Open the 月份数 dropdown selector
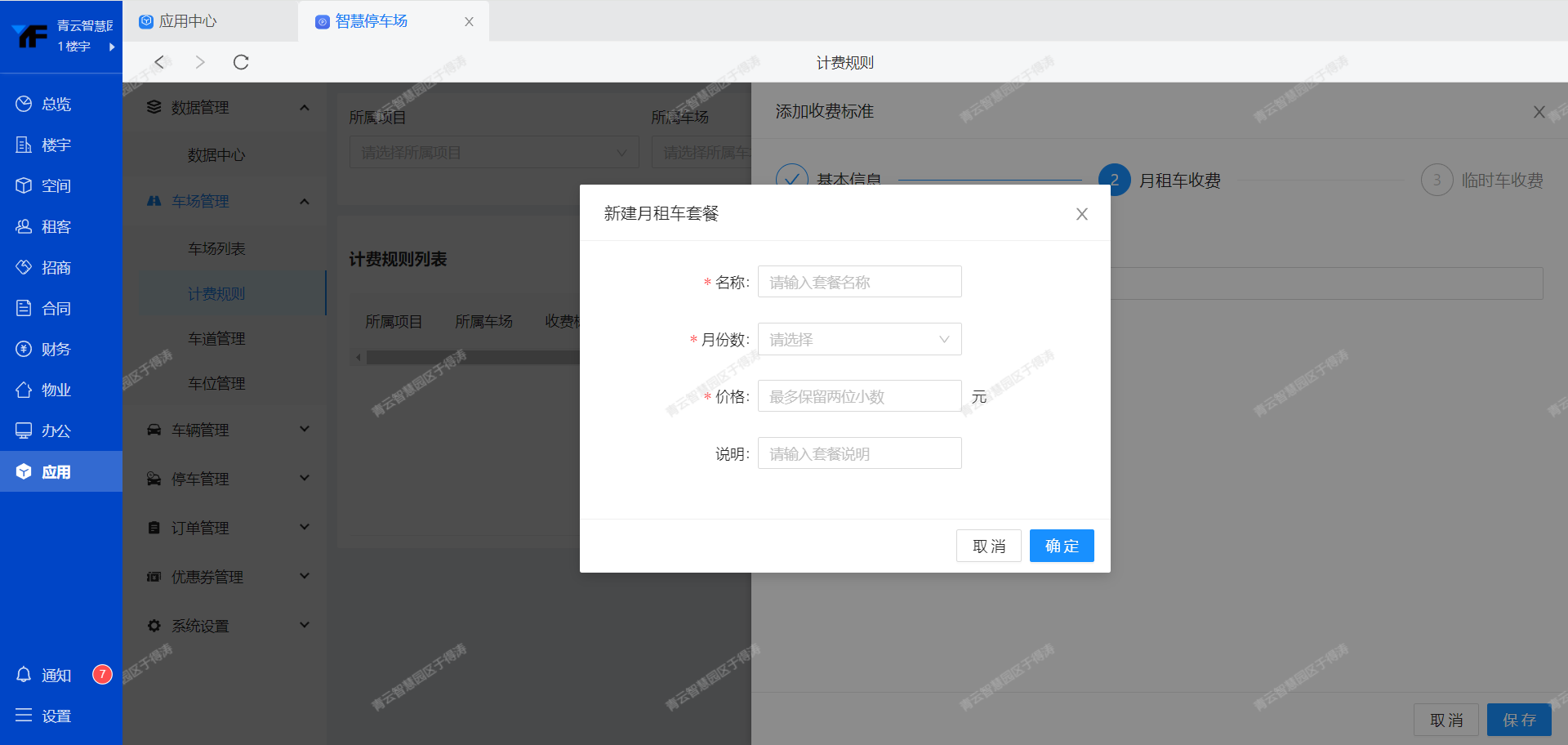1568x745 pixels. tap(859, 339)
